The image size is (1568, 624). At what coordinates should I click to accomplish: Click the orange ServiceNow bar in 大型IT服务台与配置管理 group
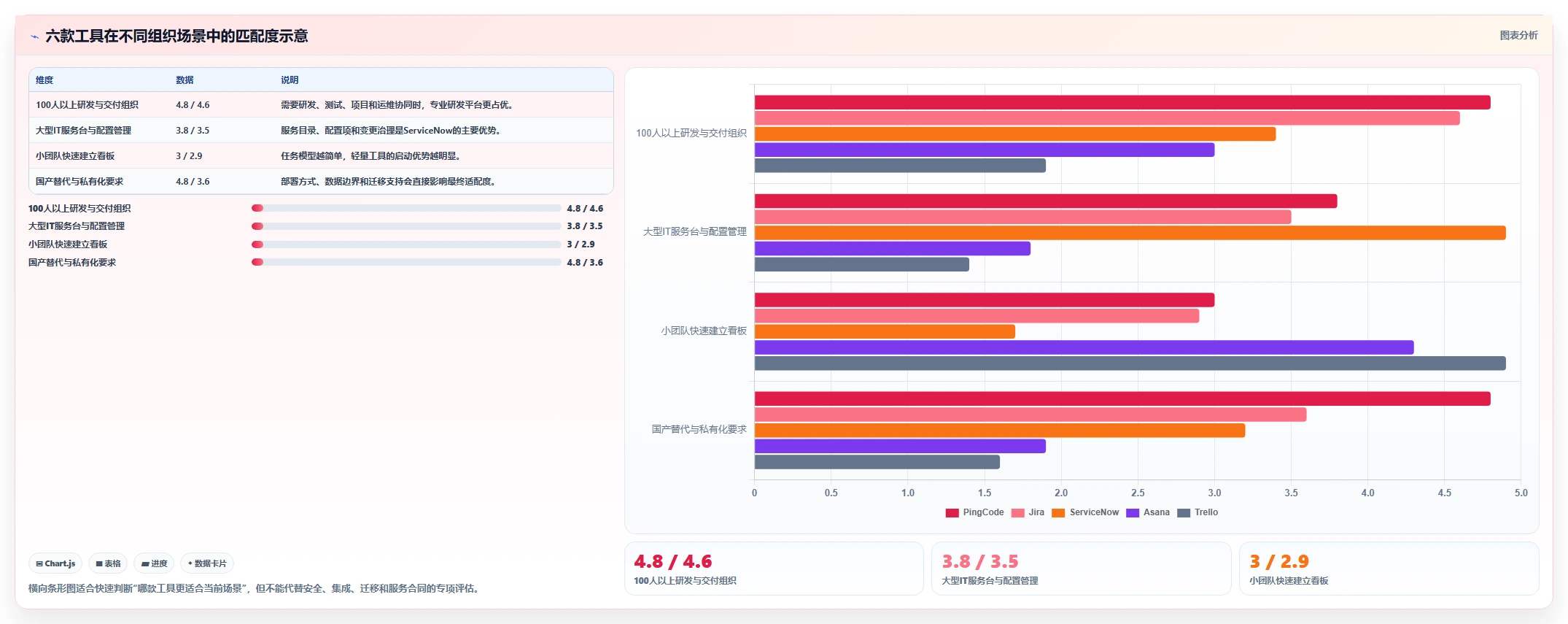click(1130, 233)
